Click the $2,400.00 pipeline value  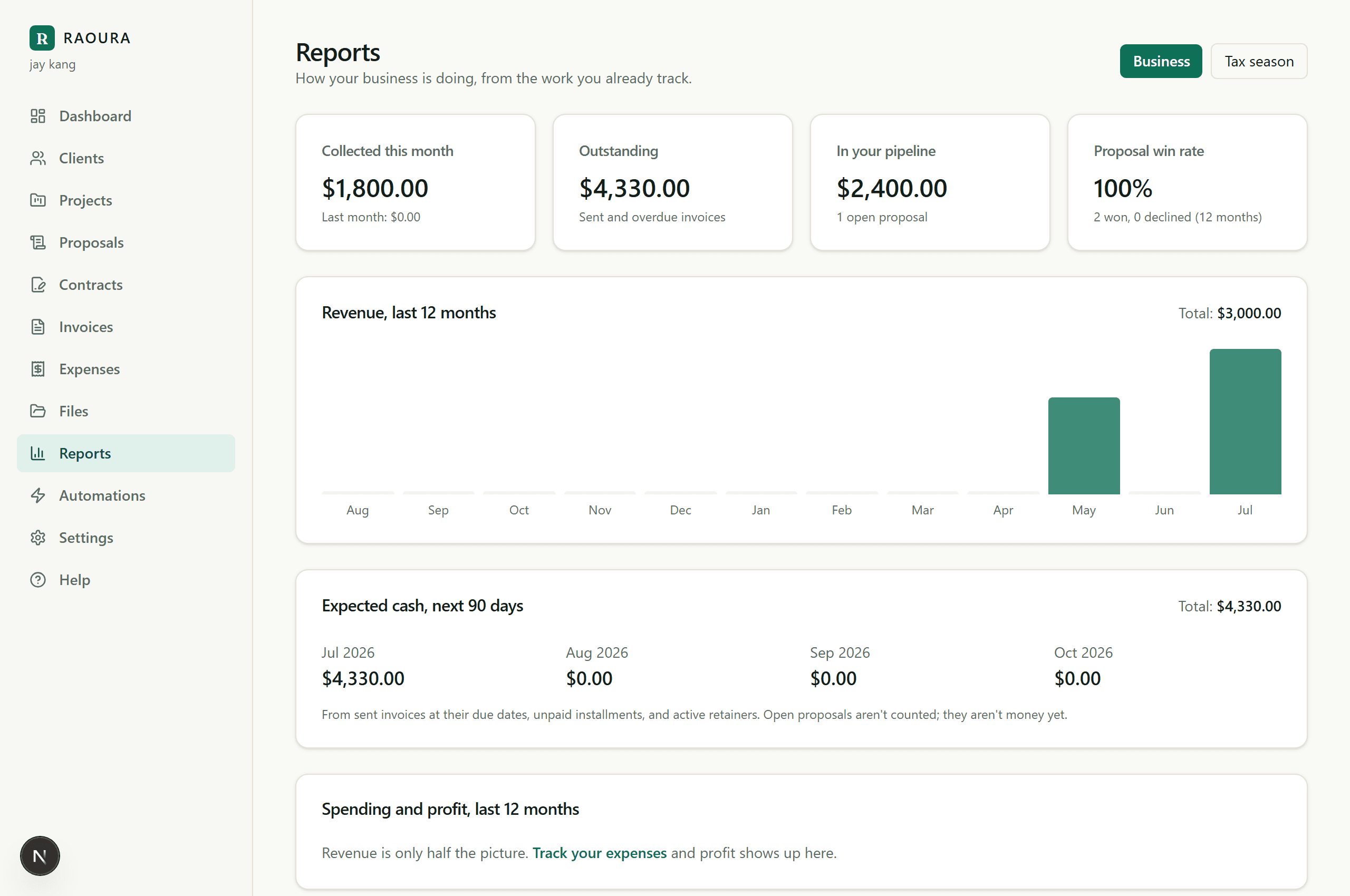pyautogui.click(x=891, y=188)
